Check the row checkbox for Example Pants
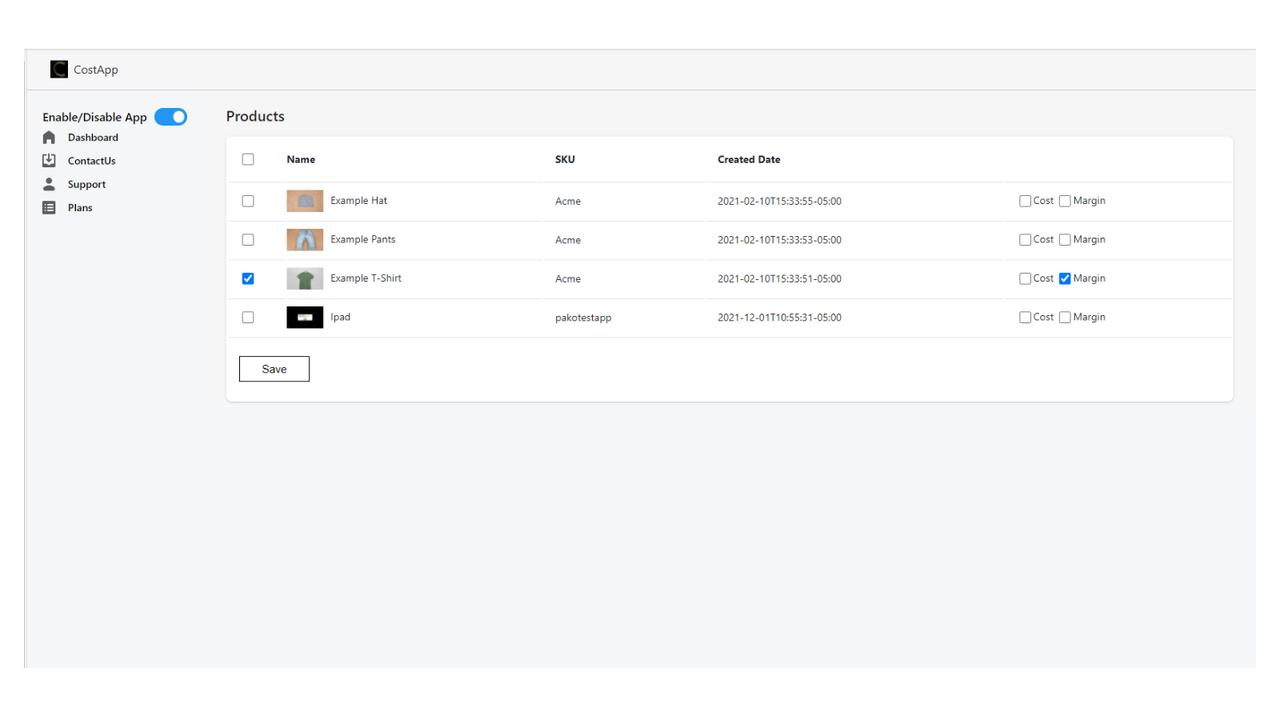The image size is (1280, 720). click(248, 239)
